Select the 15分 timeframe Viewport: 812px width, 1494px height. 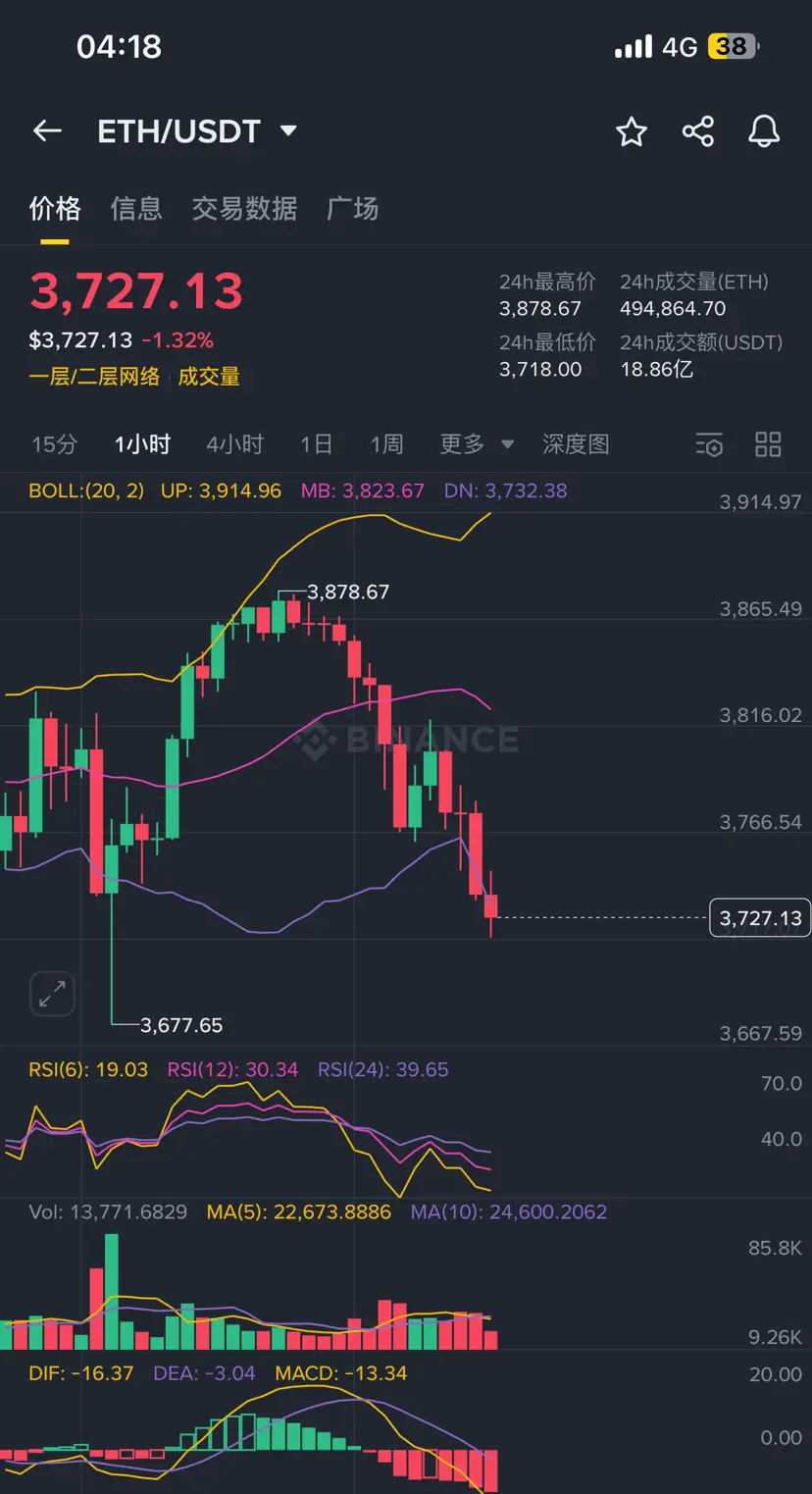click(54, 444)
